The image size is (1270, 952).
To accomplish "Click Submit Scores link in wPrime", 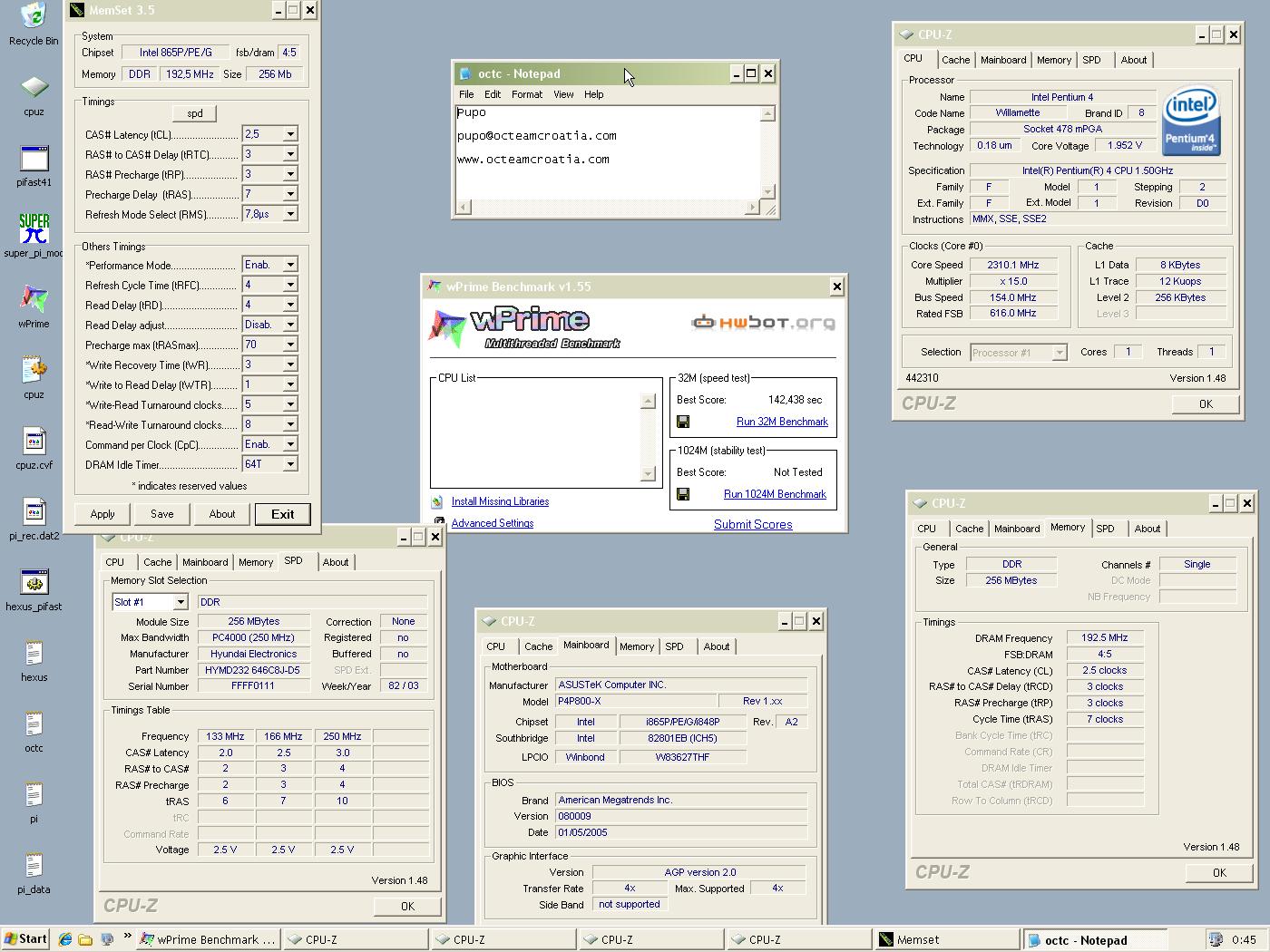I will 753,524.
